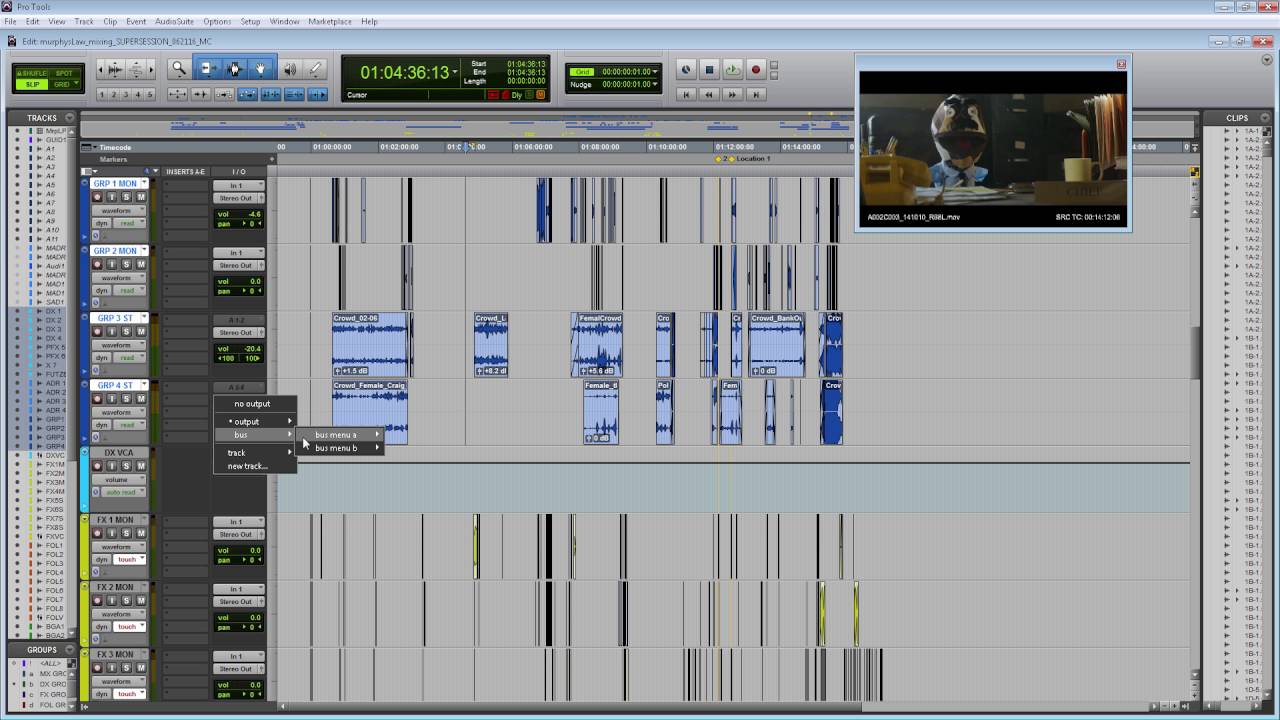The image size is (1280, 720).
Task: Select the Scrubber speaker tool
Action: tap(290, 69)
